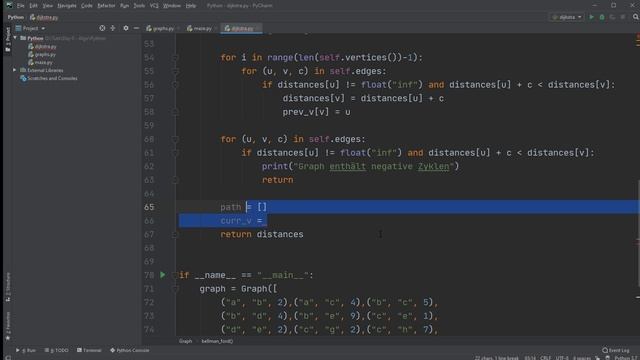The height and width of the screenshot is (360, 640).
Task: Click the green Run button in toolbar
Action: (x=591, y=17)
